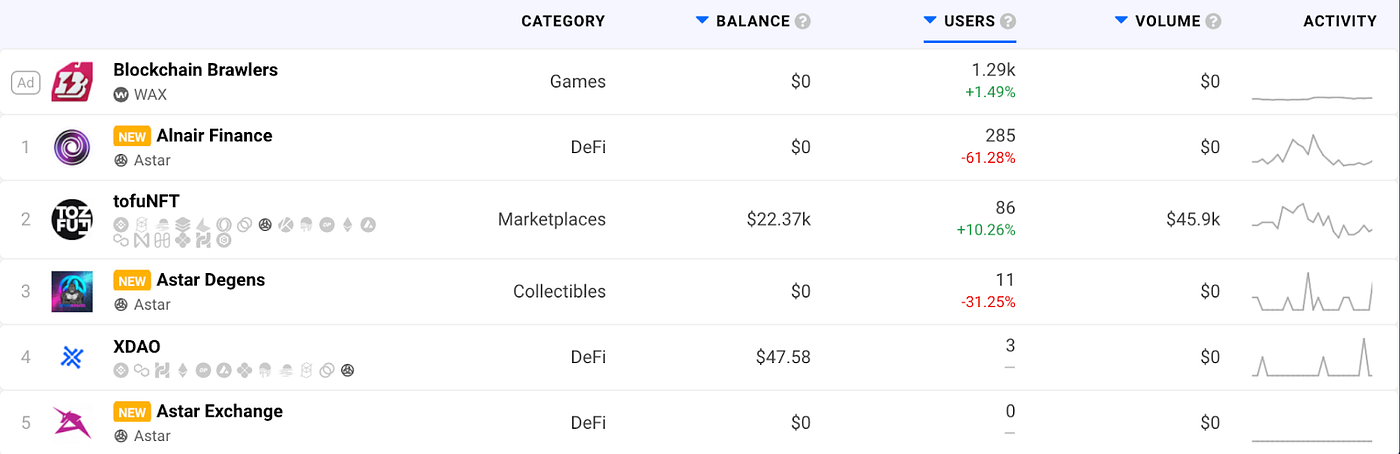Open the XDAO dapp page

click(x=137, y=347)
